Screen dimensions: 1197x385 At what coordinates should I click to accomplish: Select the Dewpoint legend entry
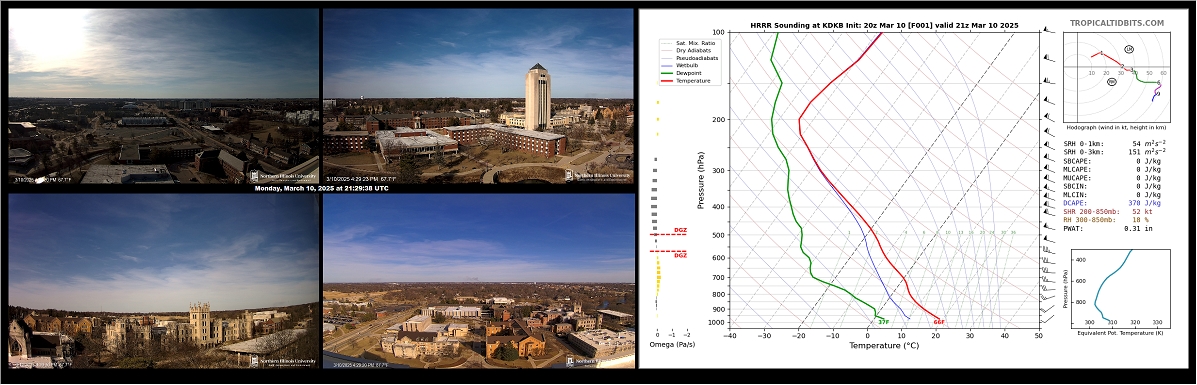[681, 73]
